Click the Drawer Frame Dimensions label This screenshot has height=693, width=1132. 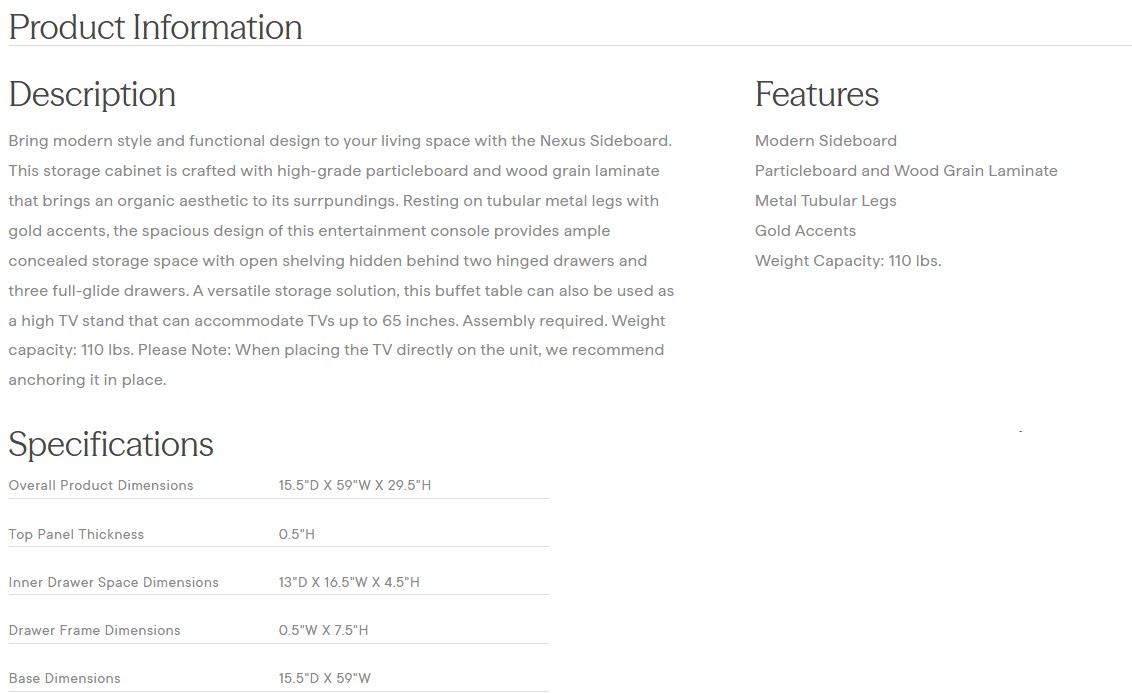click(94, 630)
